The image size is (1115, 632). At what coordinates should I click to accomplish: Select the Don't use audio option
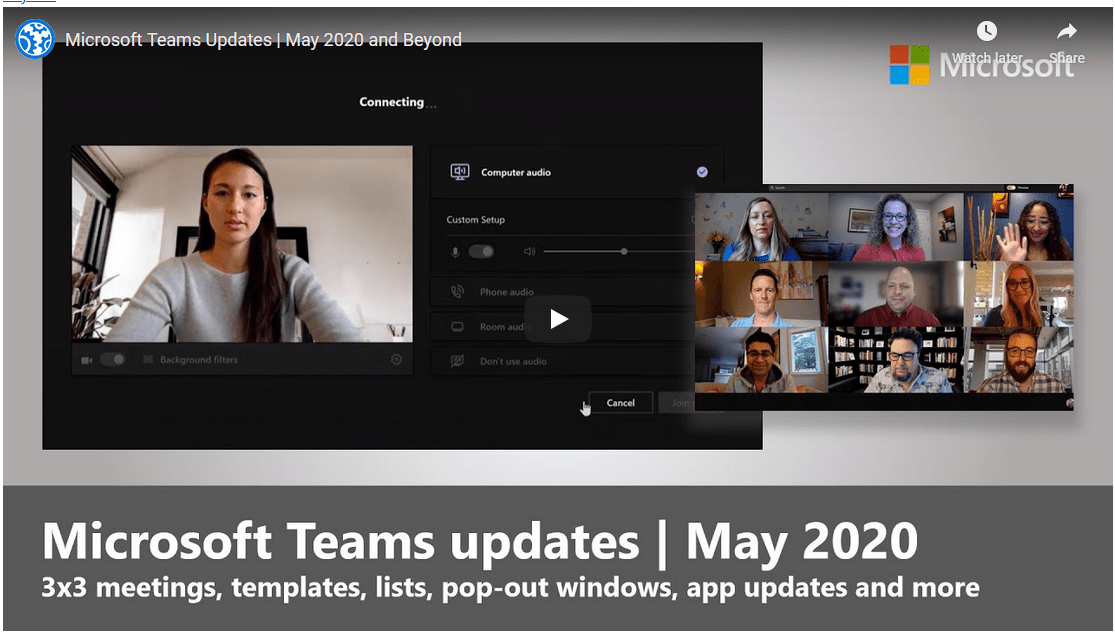pyautogui.click(x=513, y=361)
